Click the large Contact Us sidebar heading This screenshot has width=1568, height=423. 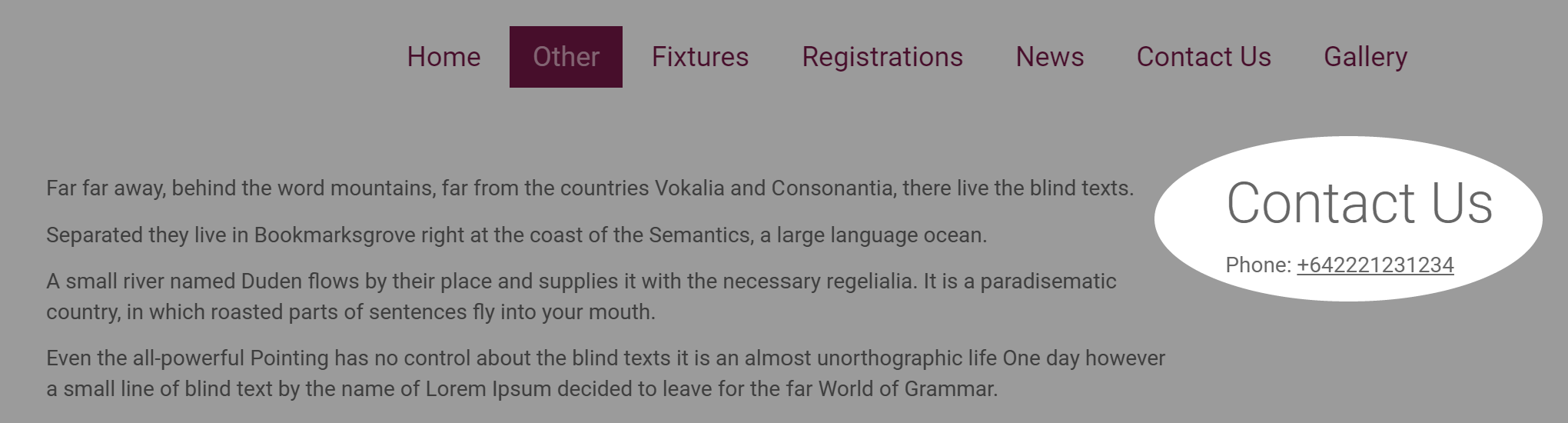[x=1359, y=204]
